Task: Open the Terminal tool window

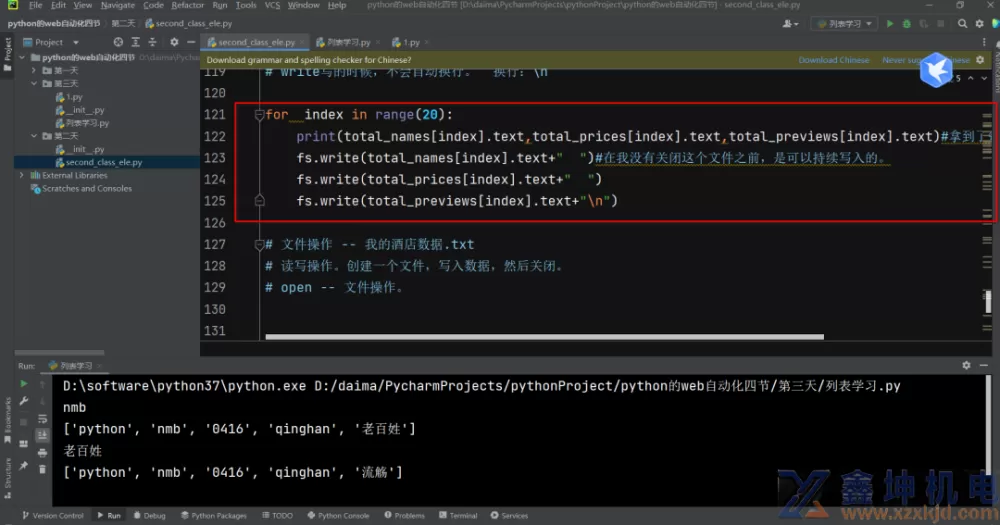Action: pos(458,515)
